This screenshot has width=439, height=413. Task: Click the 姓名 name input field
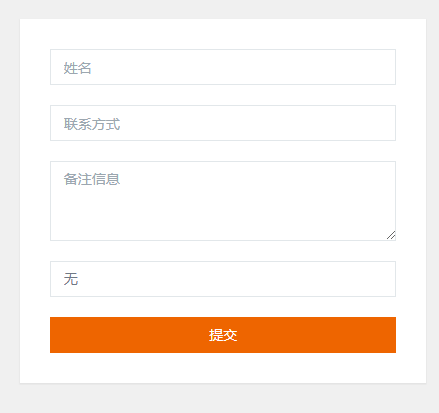coord(223,67)
